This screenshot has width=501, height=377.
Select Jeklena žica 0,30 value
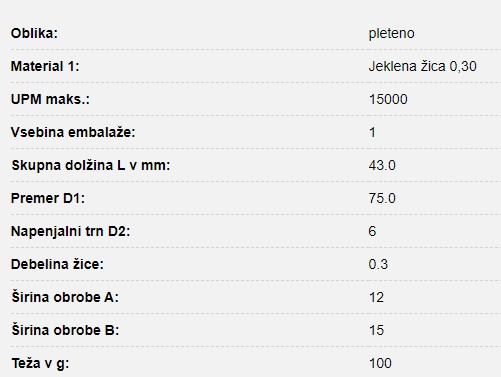(422, 66)
